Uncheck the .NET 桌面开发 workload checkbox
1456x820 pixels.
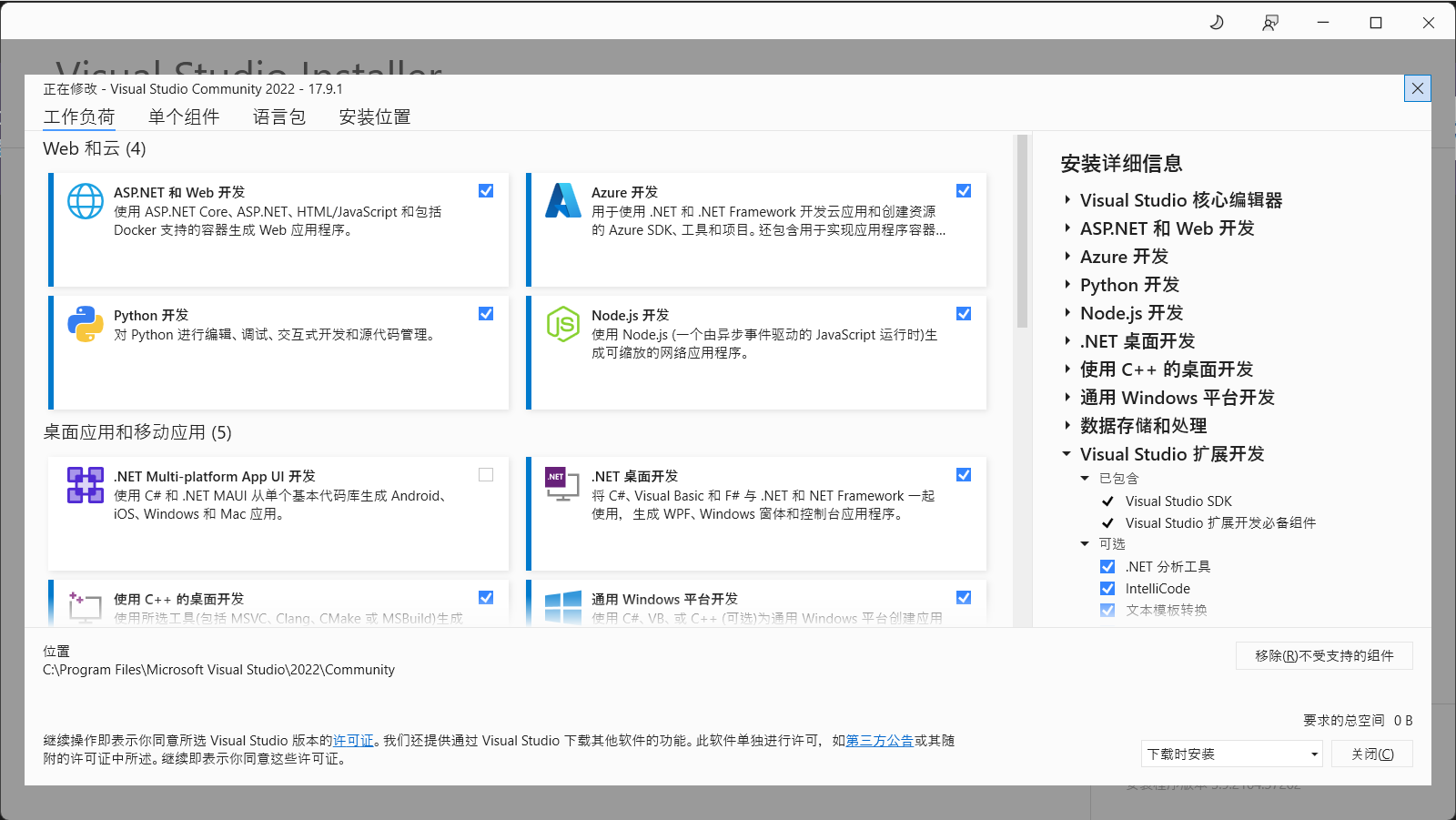tap(964, 475)
